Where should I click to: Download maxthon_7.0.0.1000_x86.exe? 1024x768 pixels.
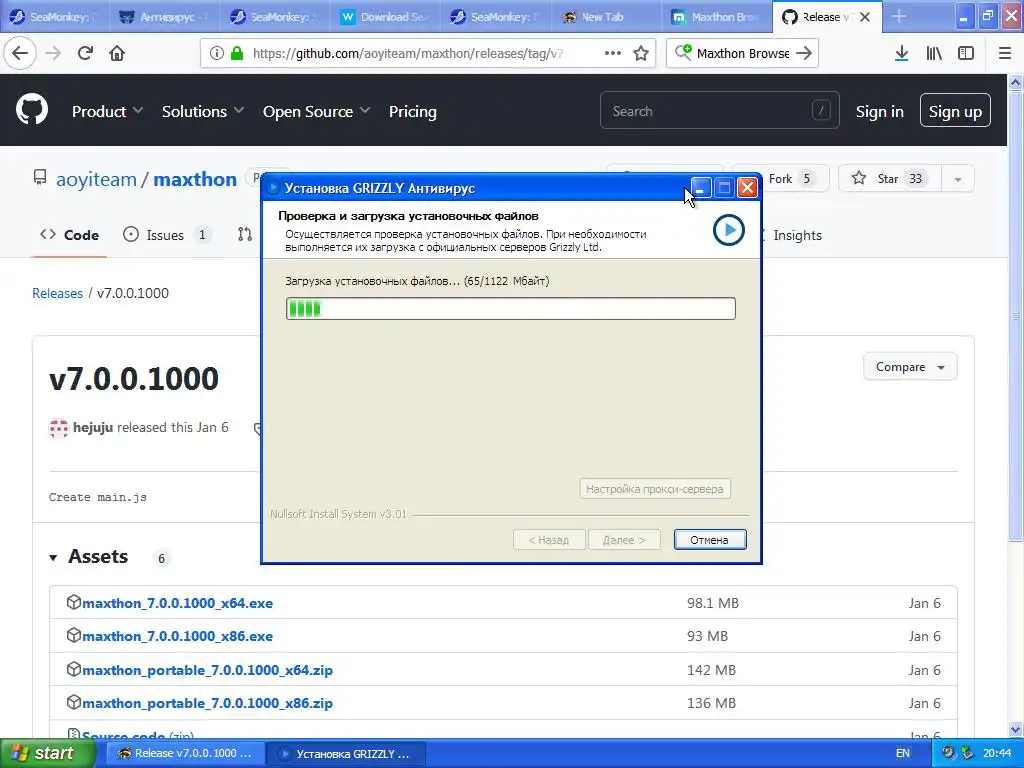(177, 635)
